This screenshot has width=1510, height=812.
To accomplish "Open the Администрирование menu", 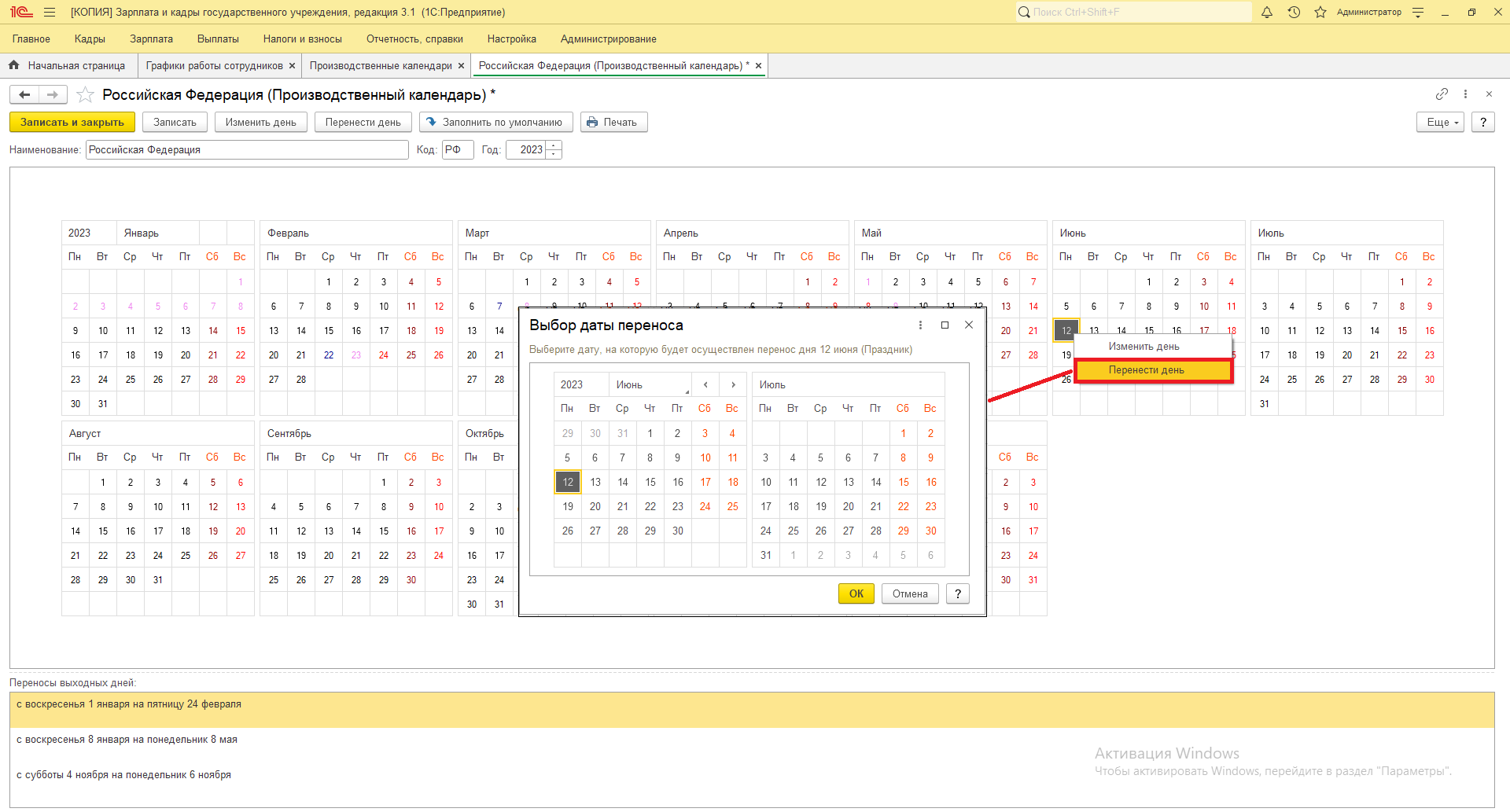I will tap(608, 39).
